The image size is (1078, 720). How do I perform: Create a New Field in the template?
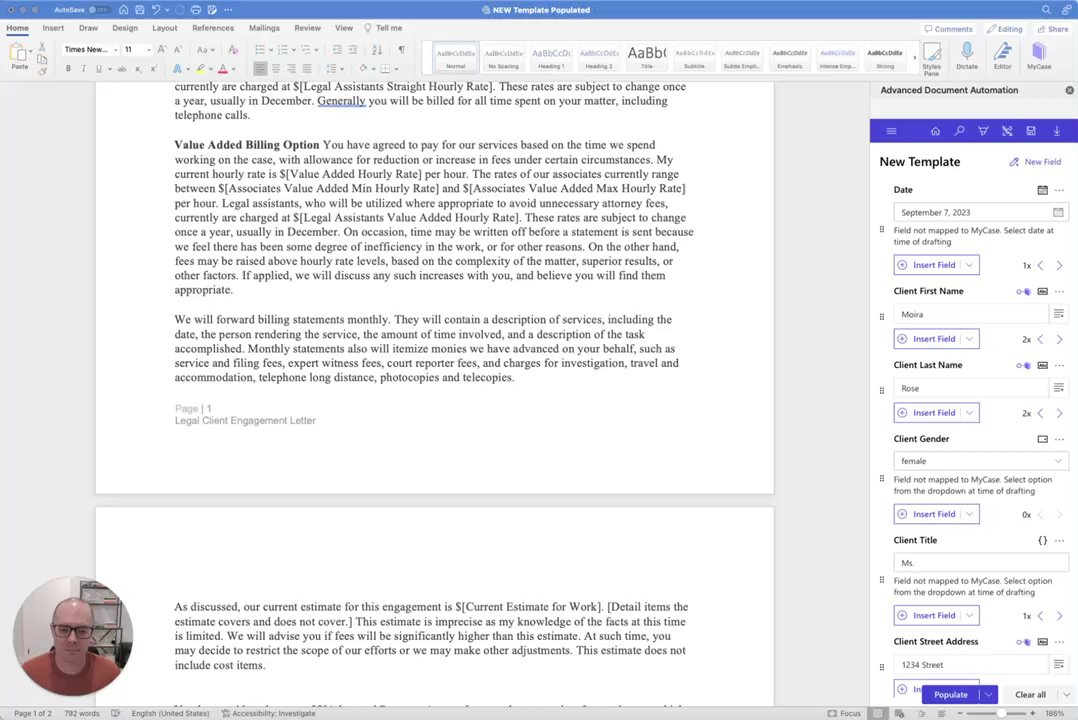click(x=1035, y=162)
